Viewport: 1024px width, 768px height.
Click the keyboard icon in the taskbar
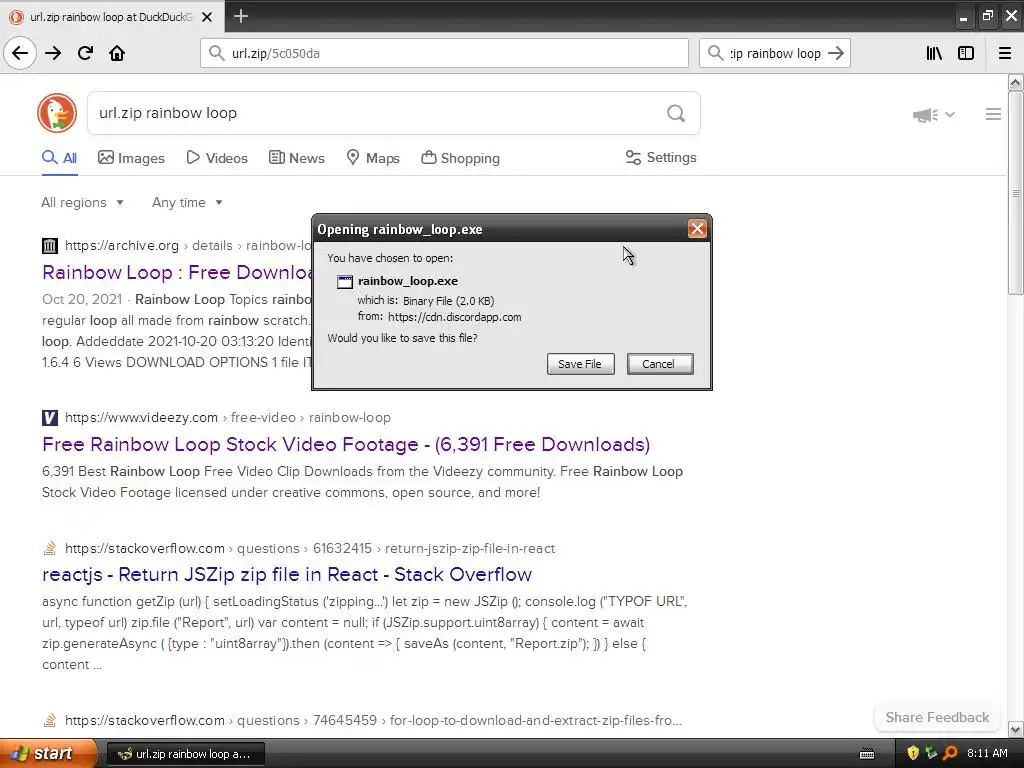(867, 754)
